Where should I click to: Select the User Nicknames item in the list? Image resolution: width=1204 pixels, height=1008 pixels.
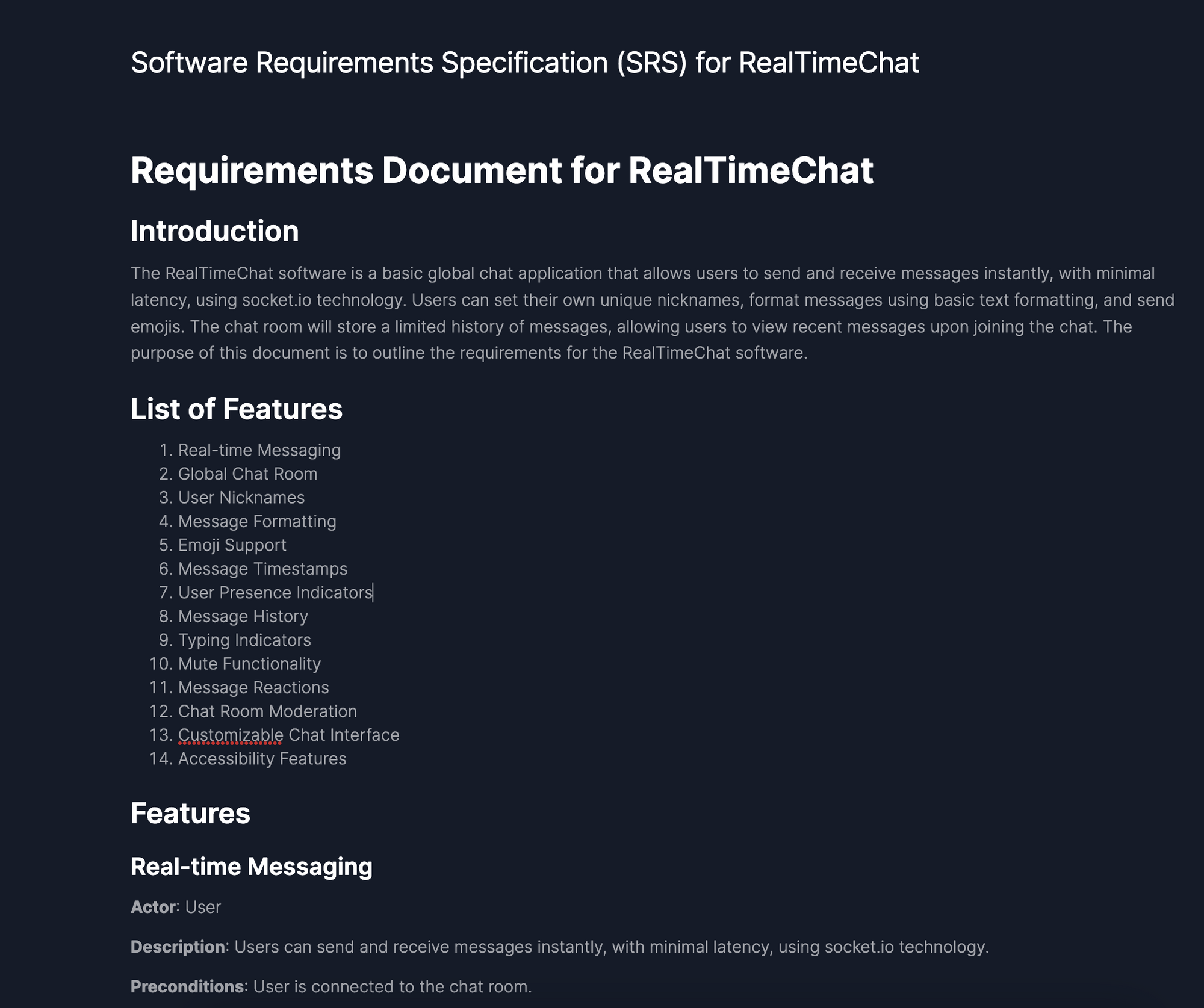[241, 497]
